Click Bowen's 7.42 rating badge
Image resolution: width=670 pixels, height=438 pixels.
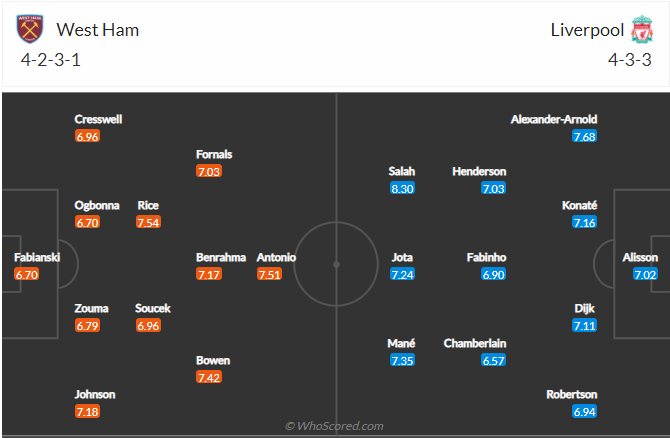point(208,377)
